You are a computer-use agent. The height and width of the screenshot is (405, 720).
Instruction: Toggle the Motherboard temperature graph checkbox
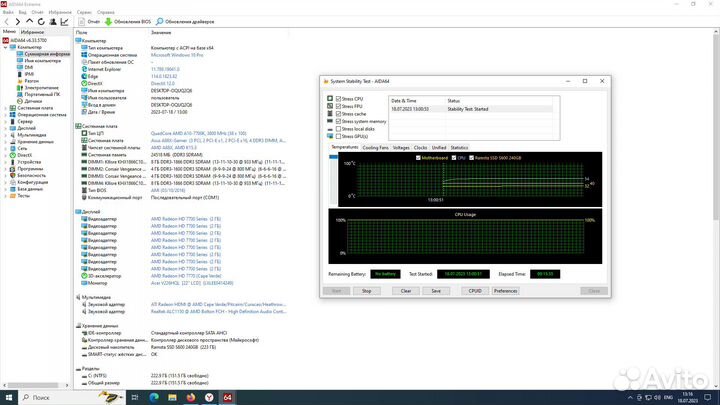[418, 158]
